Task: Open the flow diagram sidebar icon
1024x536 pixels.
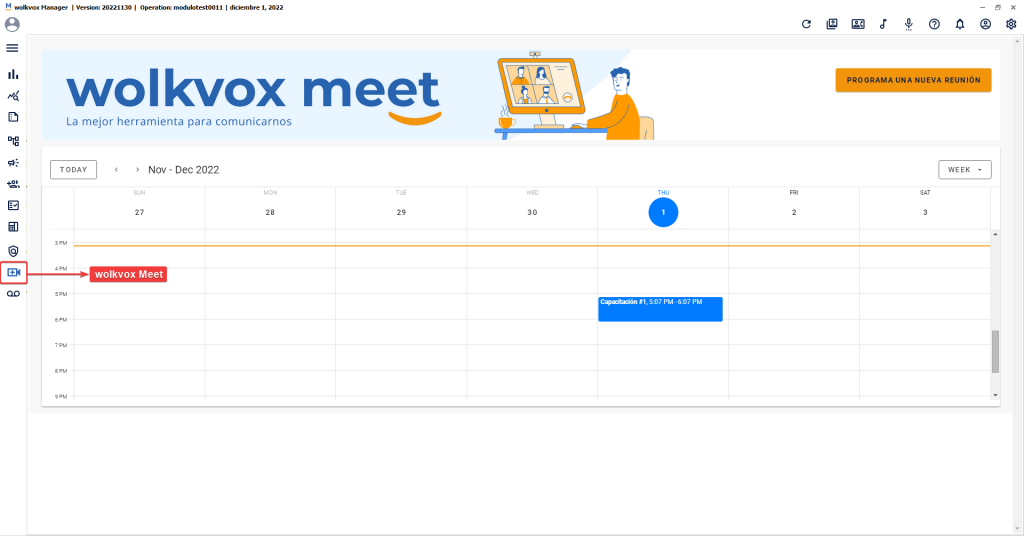Action: (x=13, y=141)
